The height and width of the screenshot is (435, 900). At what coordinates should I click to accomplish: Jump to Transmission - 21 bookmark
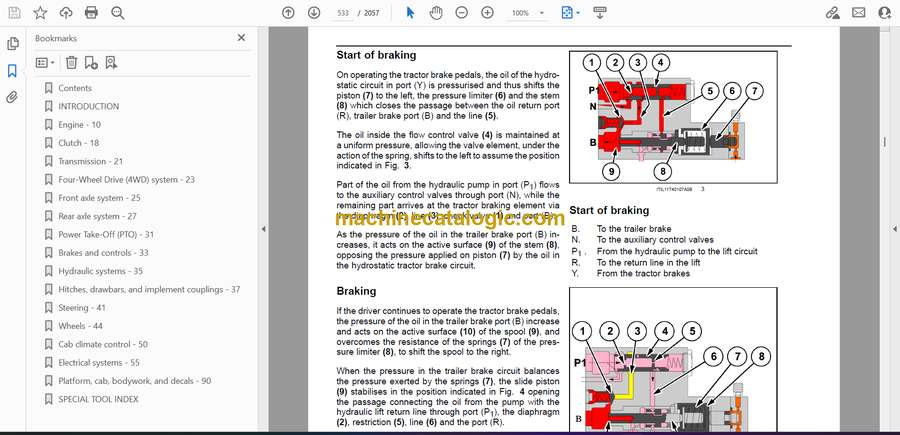pos(90,161)
